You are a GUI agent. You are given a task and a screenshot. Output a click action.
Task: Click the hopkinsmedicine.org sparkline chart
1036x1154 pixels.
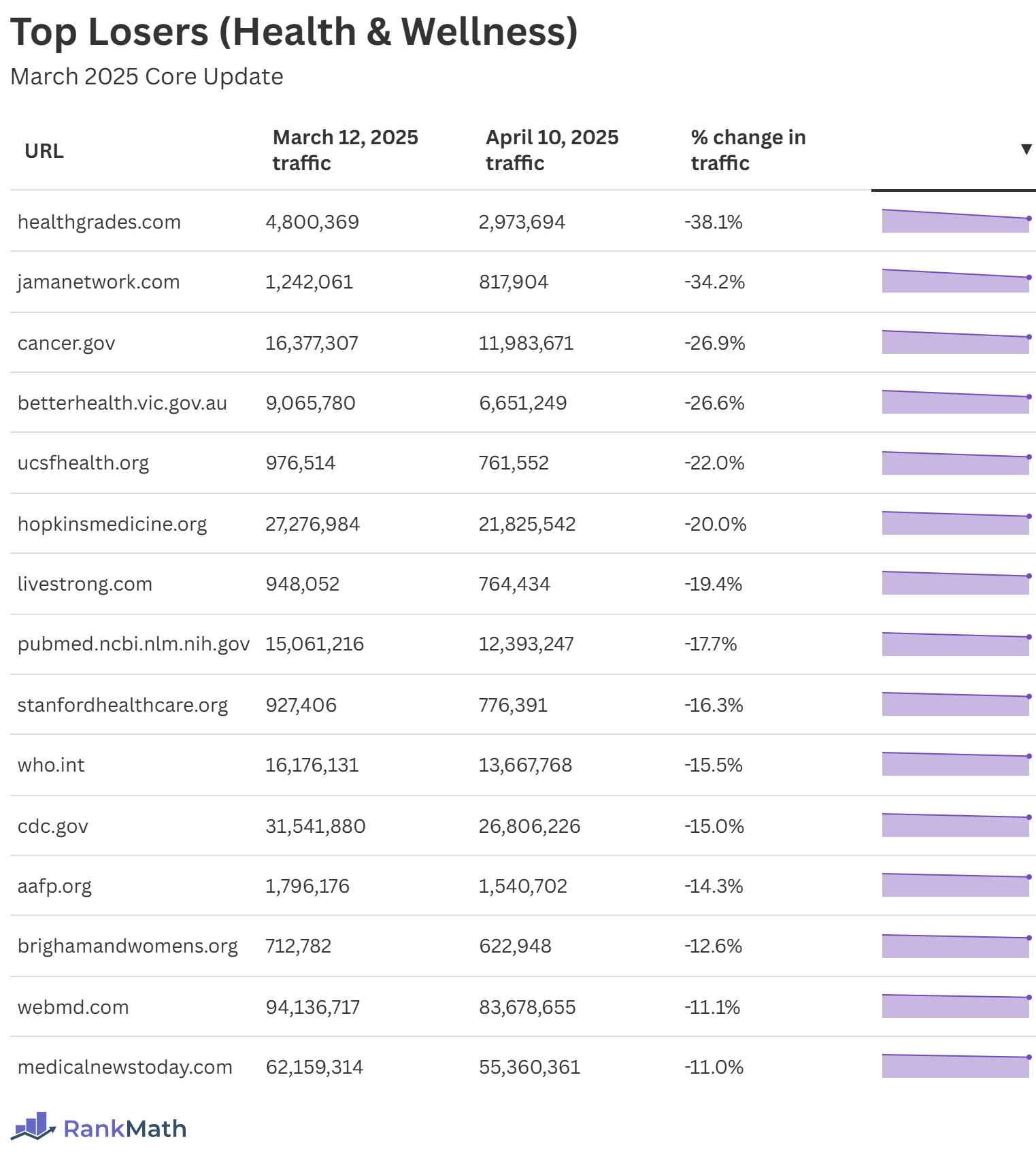[x=956, y=523]
